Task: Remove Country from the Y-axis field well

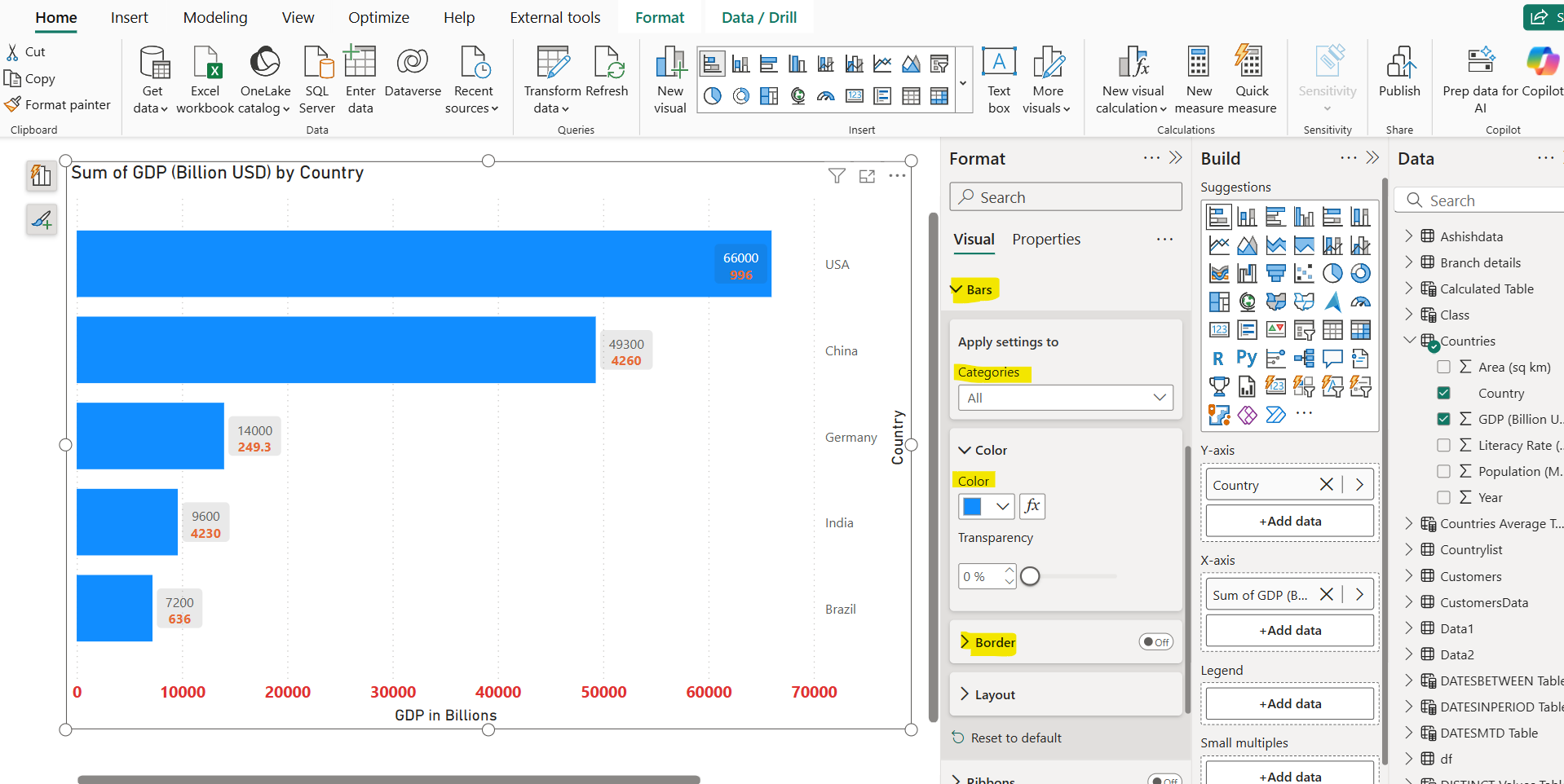Action: 1325,484
